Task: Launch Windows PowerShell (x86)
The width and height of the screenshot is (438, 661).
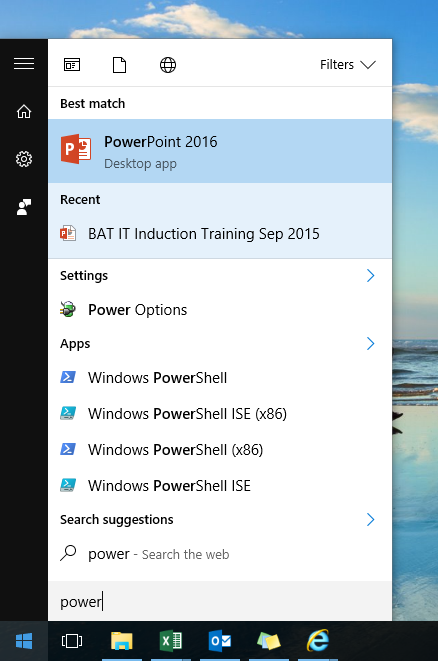Action: coord(220,450)
